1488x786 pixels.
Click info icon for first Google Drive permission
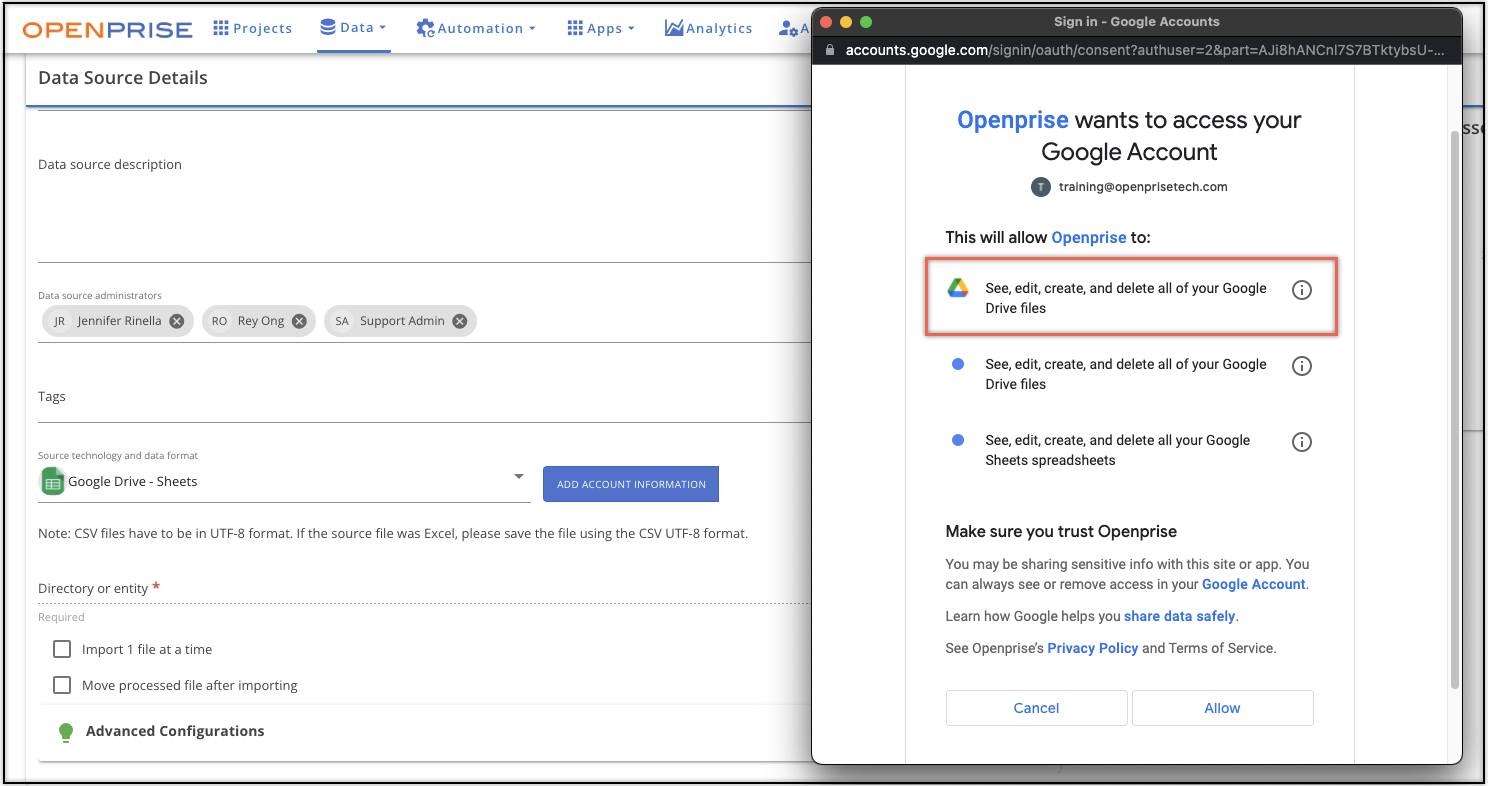point(1301,290)
